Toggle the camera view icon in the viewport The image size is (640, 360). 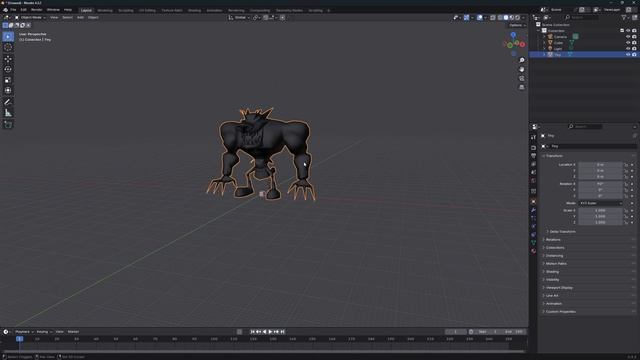[522, 78]
